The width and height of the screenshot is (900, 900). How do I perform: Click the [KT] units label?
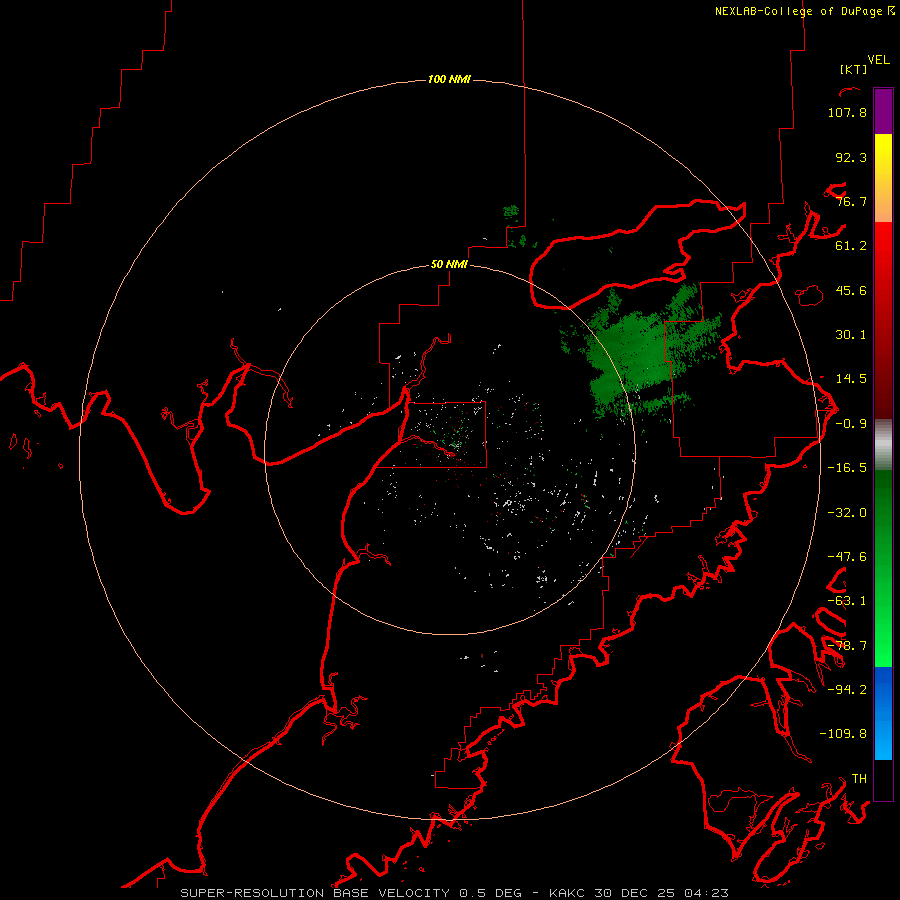coord(853,69)
